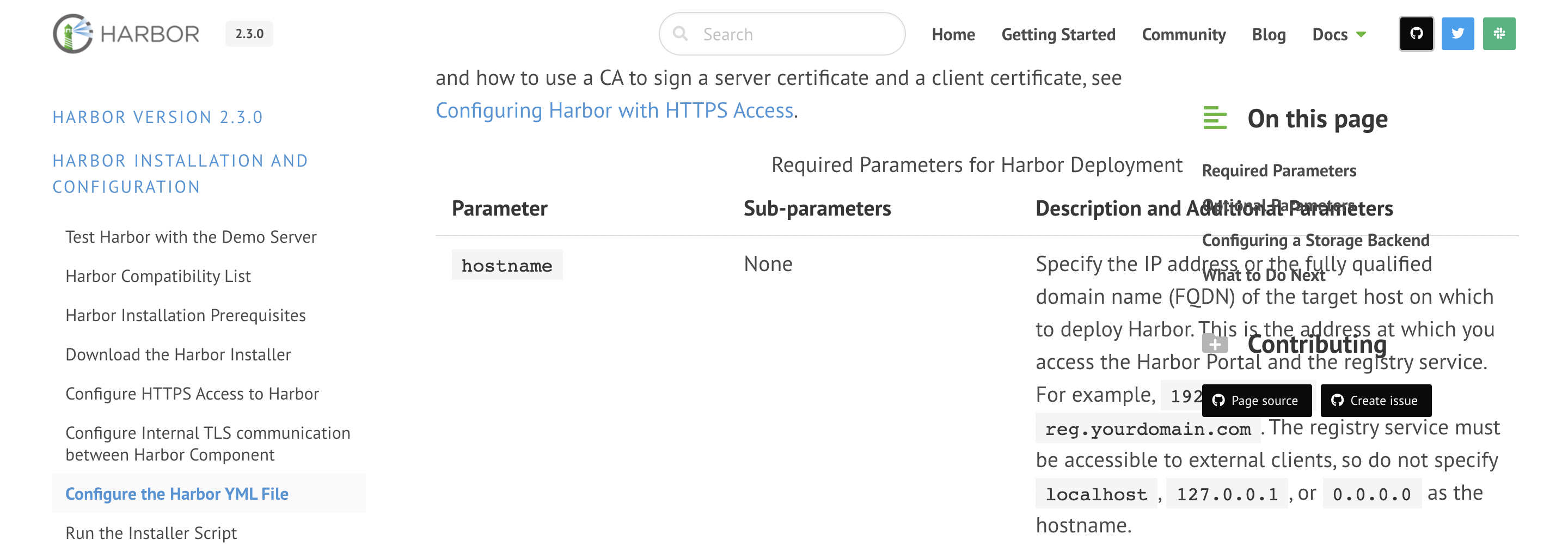Click the plus icon next to Contributing
Screen dimensions: 1568x552
[1216, 344]
